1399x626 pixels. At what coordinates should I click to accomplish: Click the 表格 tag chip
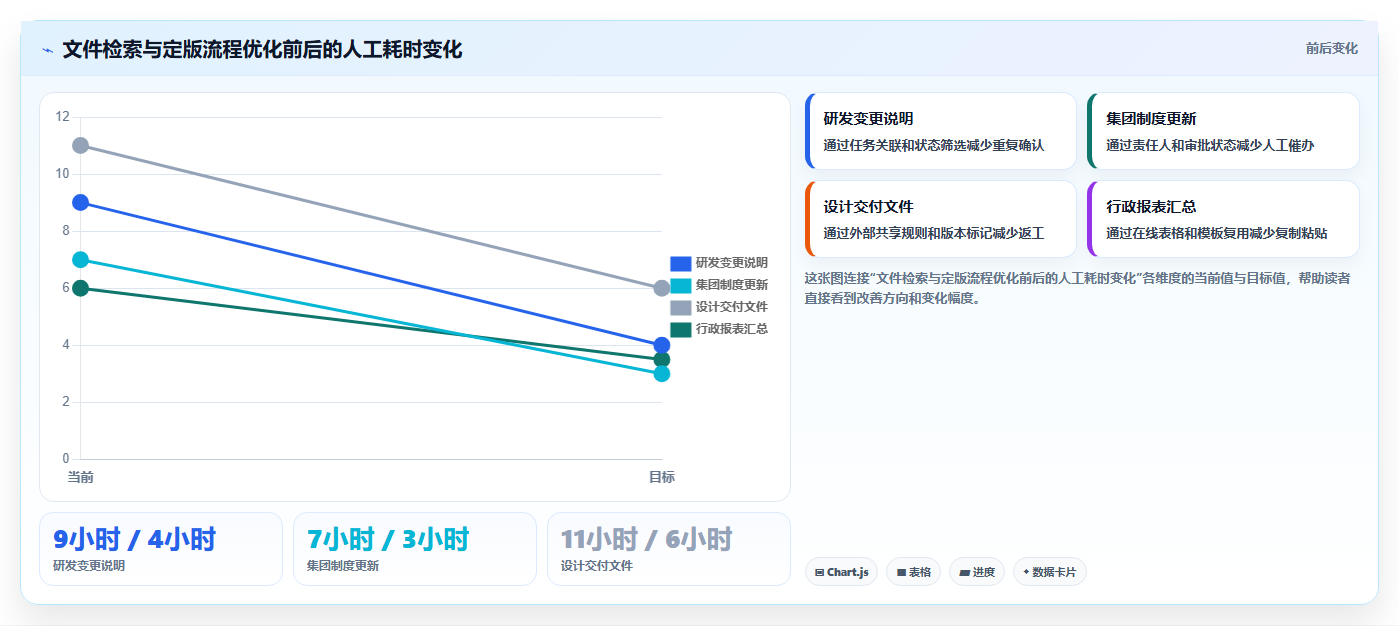tap(913, 572)
